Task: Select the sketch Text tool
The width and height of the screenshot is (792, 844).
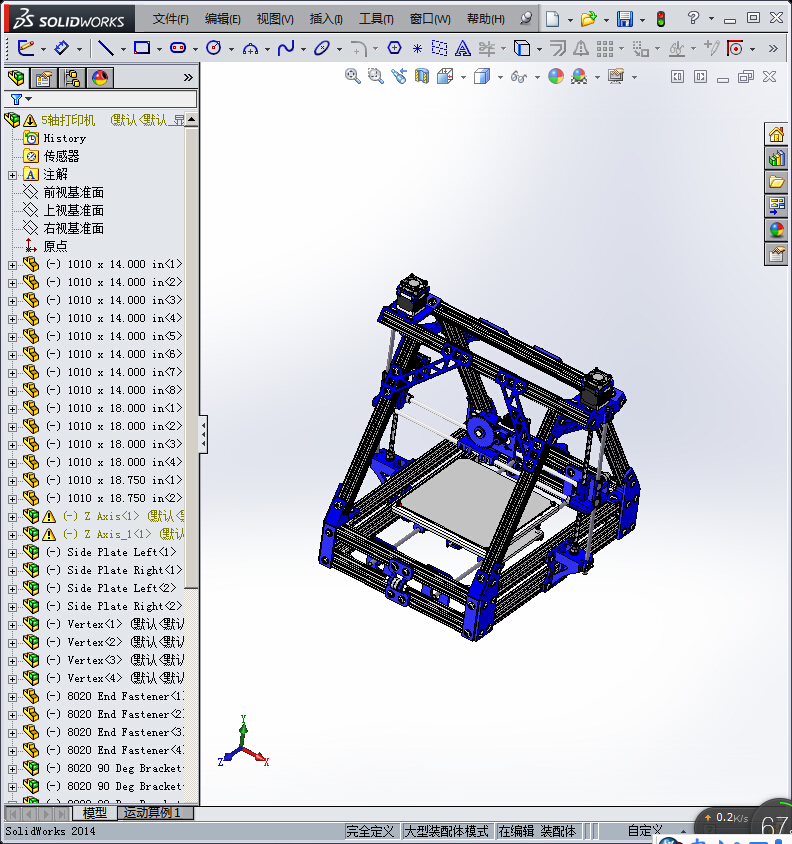Action: coord(462,48)
